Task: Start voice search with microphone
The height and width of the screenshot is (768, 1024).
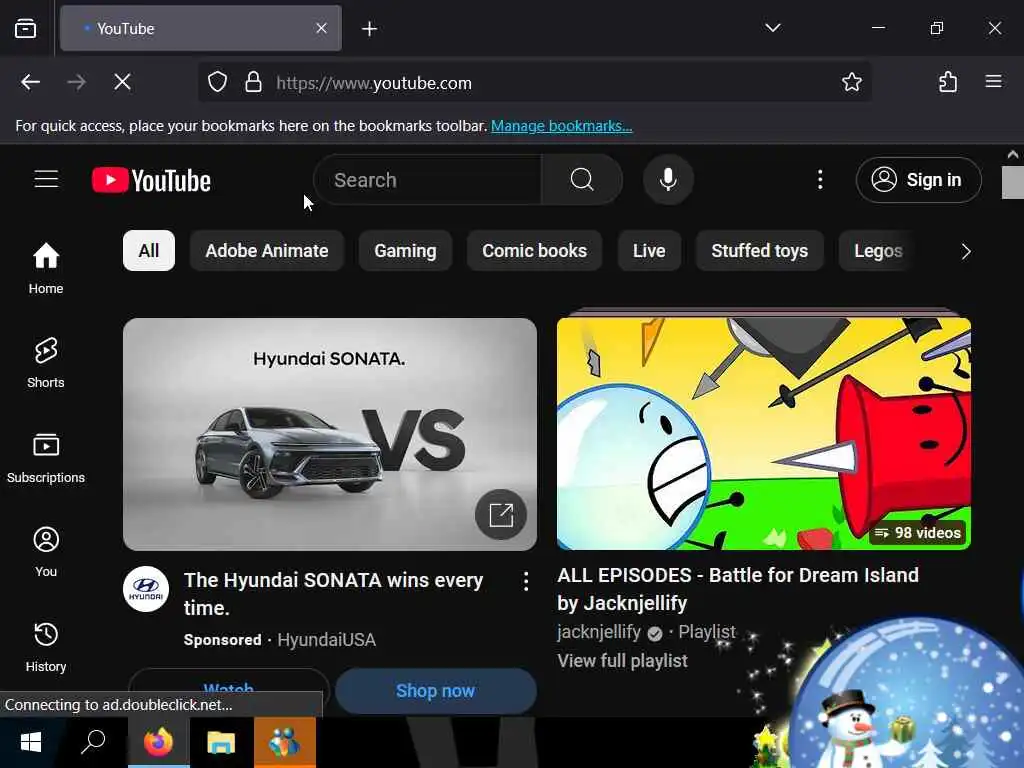Action: [667, 180]
